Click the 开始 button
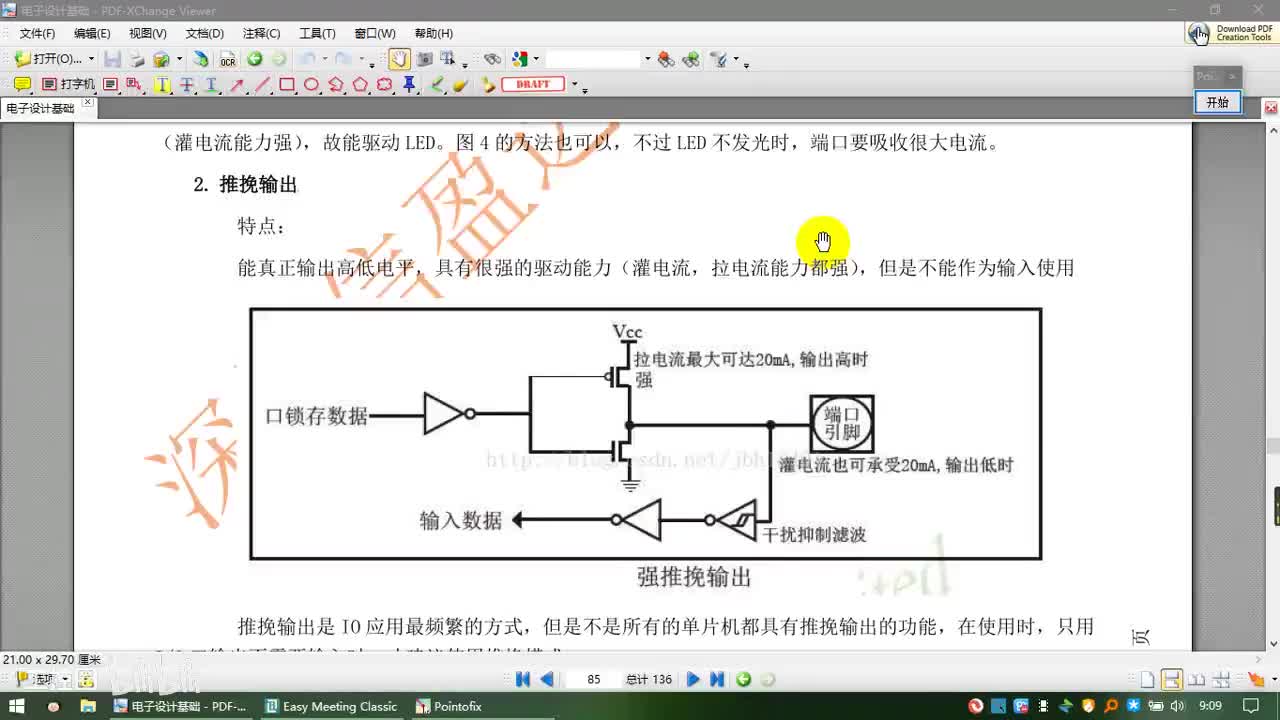 point(1217,102)
